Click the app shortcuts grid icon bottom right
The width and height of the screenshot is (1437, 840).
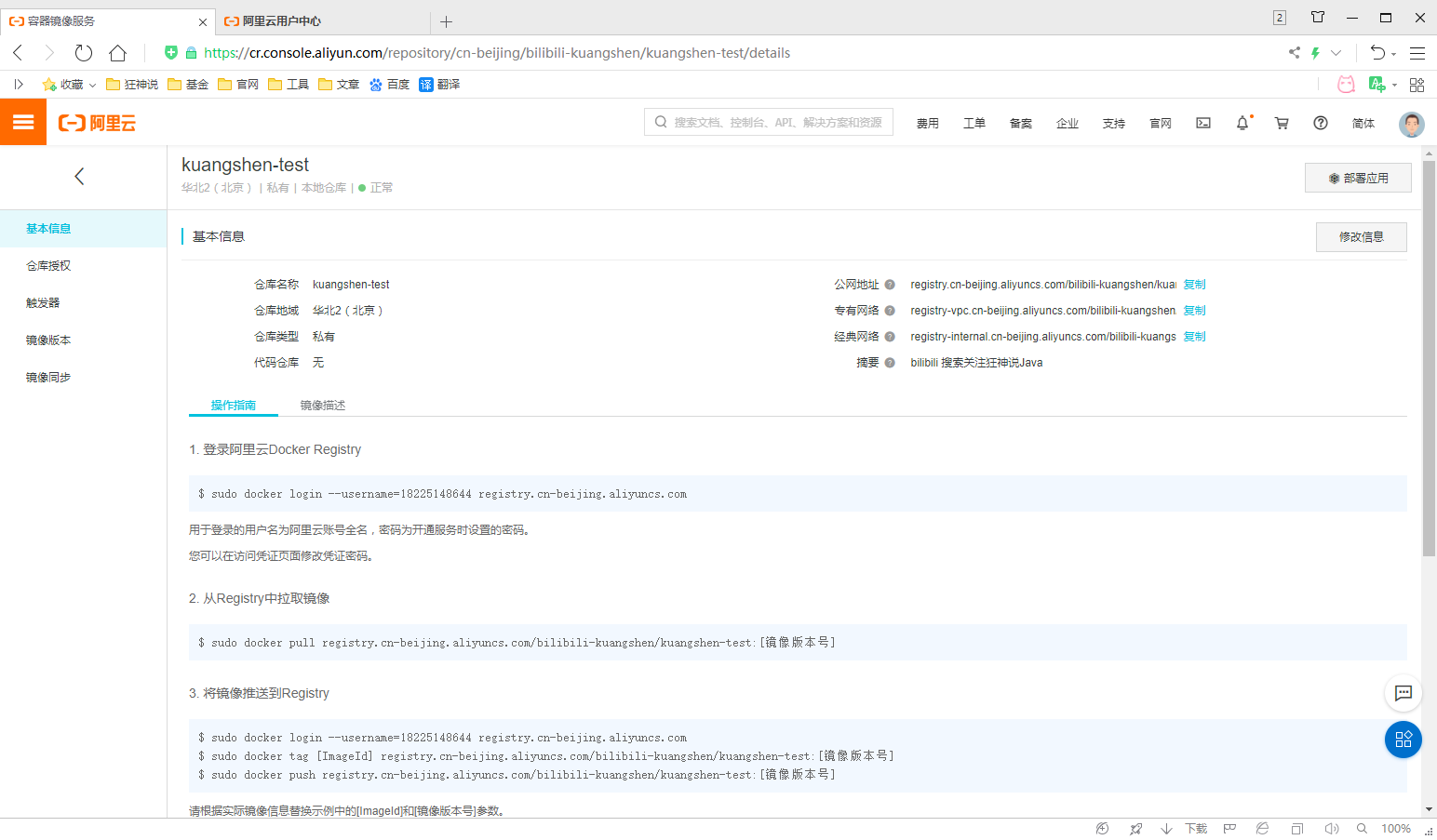pyautogui.click(x=1403, y=740)
